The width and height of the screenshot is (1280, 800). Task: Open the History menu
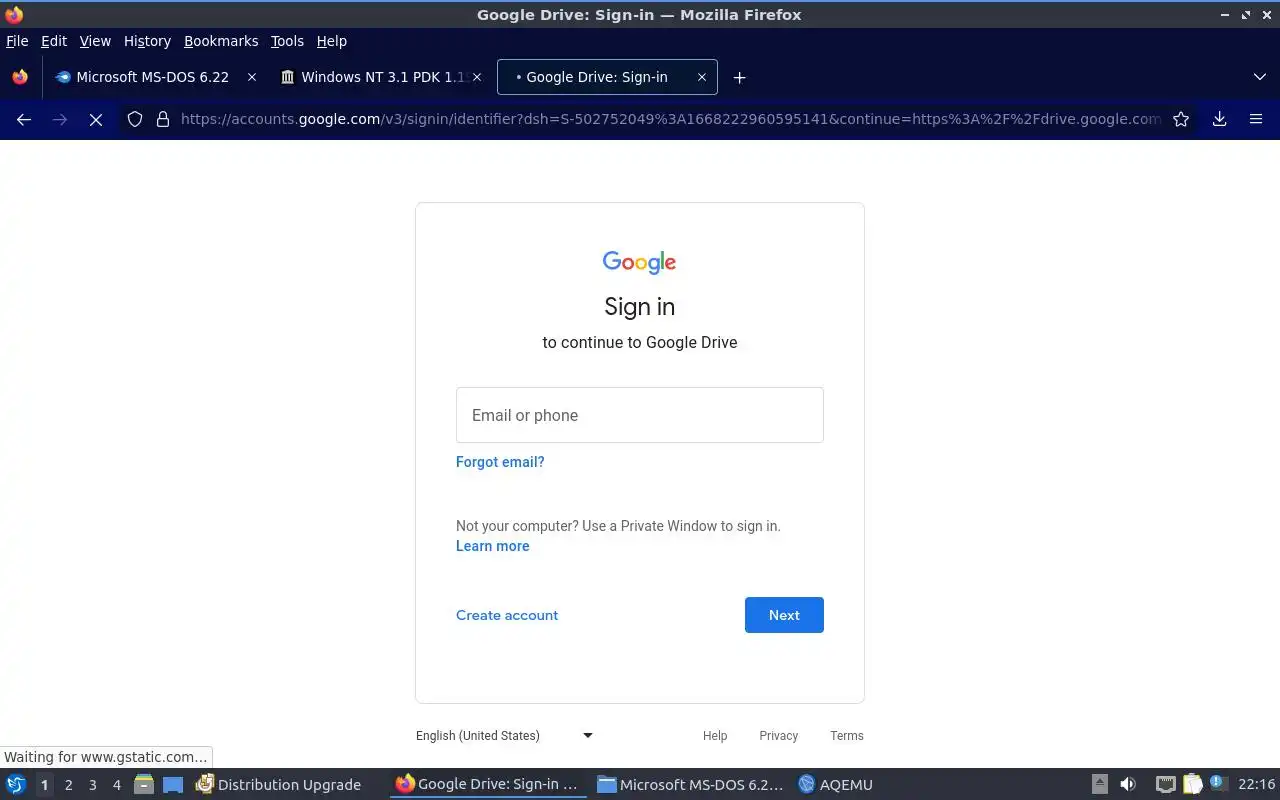[x=147, y=41]
